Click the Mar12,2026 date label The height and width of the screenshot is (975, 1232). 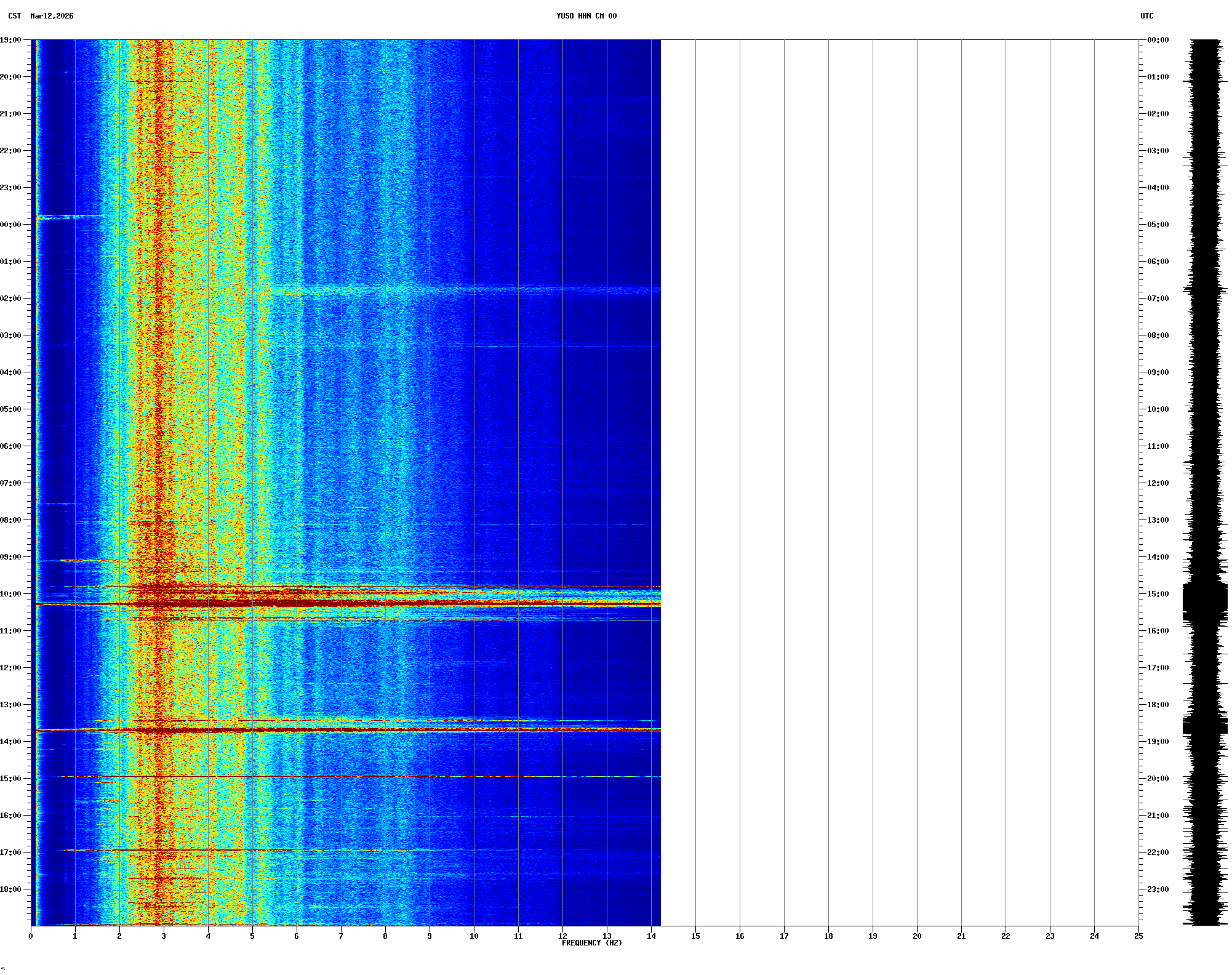click(52, 16)
